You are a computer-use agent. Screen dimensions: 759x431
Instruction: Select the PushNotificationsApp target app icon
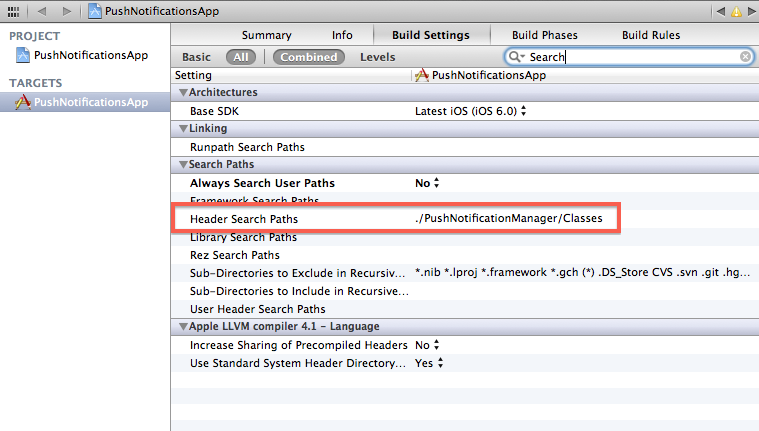click(22, 102)
